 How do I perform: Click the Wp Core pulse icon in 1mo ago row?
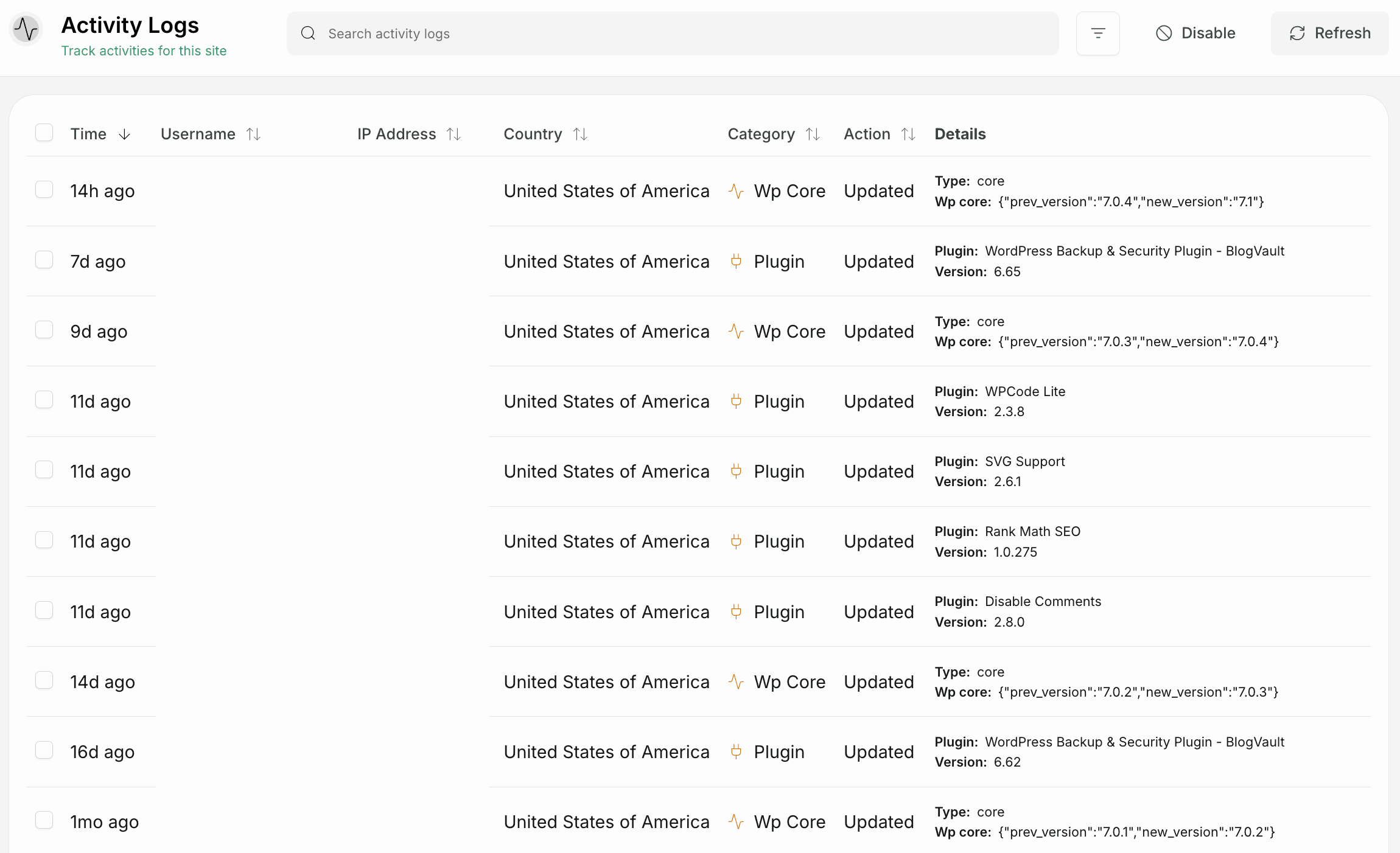click(x=736, y=822)
